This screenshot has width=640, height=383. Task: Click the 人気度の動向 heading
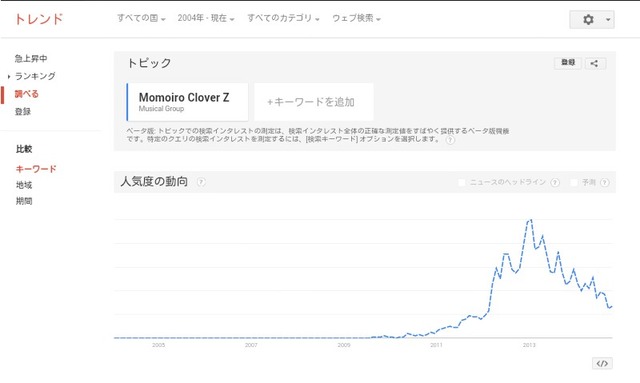coord(154,181)
